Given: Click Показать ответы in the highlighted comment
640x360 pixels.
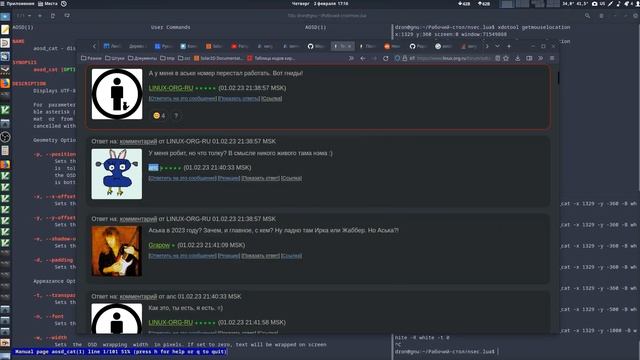Looking at the screenshot, I should point(239,98).
